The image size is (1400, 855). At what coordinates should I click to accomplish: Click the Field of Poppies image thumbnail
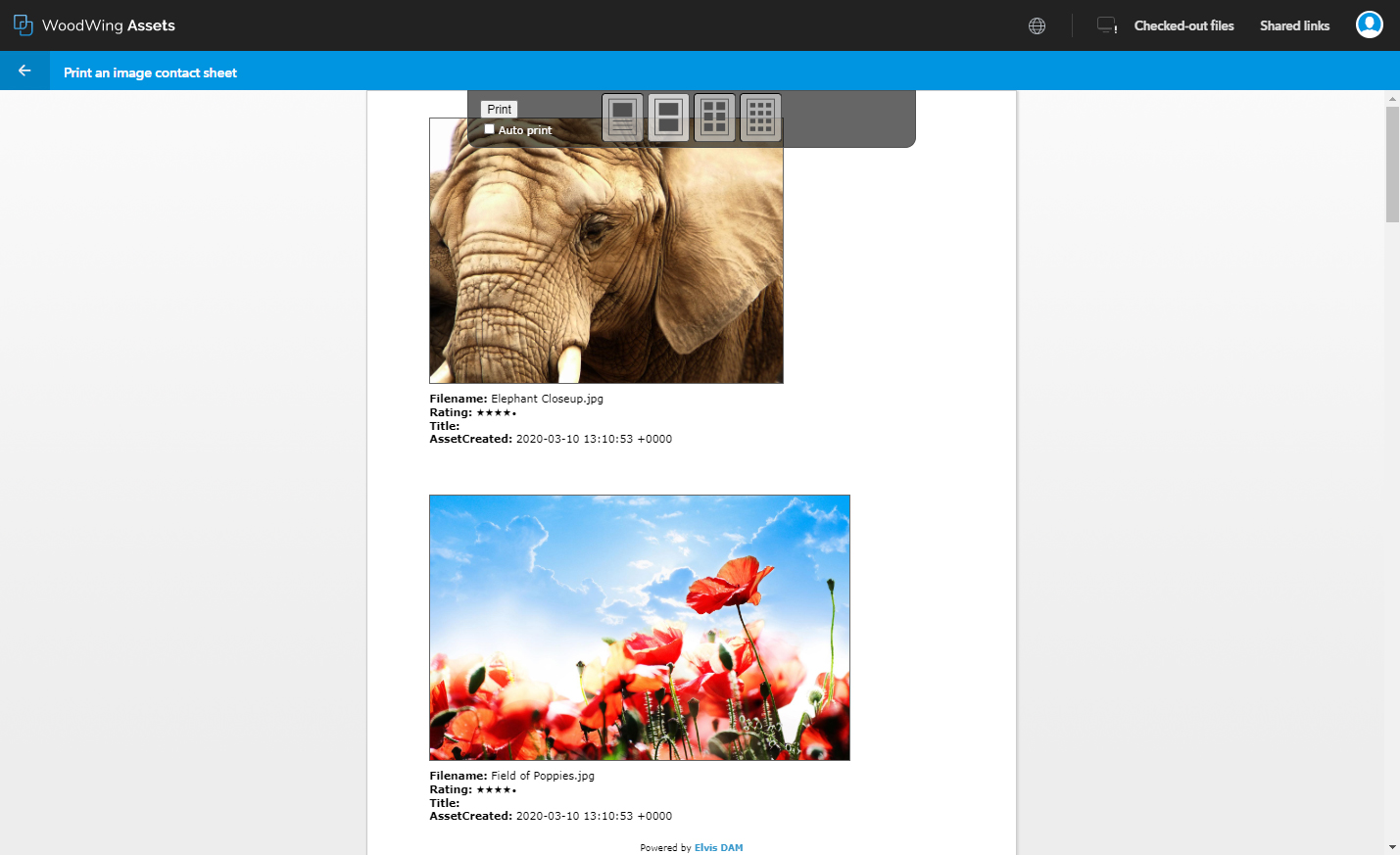point(640,628)
